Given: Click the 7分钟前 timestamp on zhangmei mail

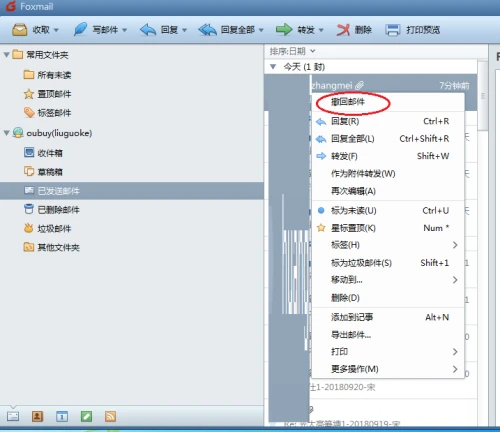Looking at the screenshot, I should [x=454, y=86].
